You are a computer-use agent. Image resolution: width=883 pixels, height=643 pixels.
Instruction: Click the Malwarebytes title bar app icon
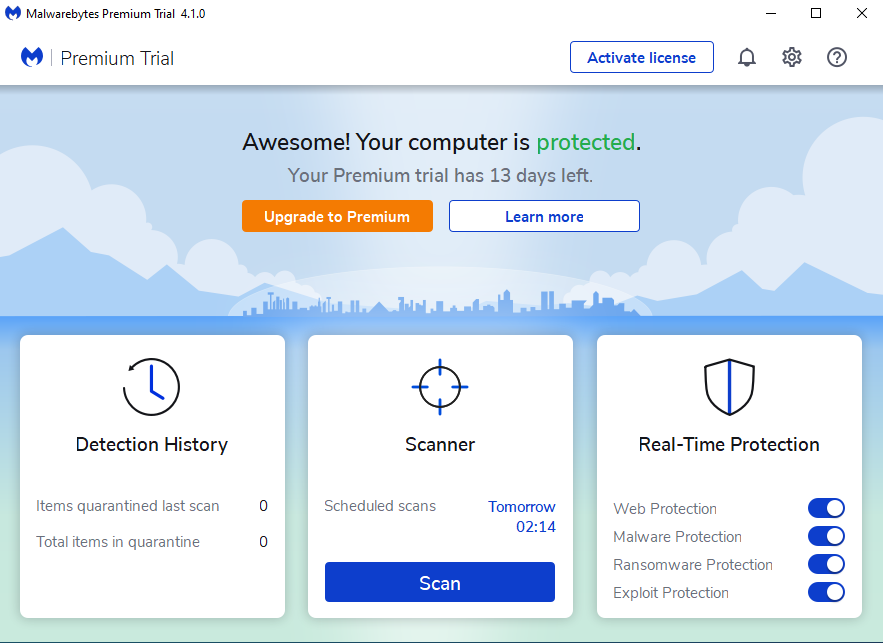[x=12, y=13]
